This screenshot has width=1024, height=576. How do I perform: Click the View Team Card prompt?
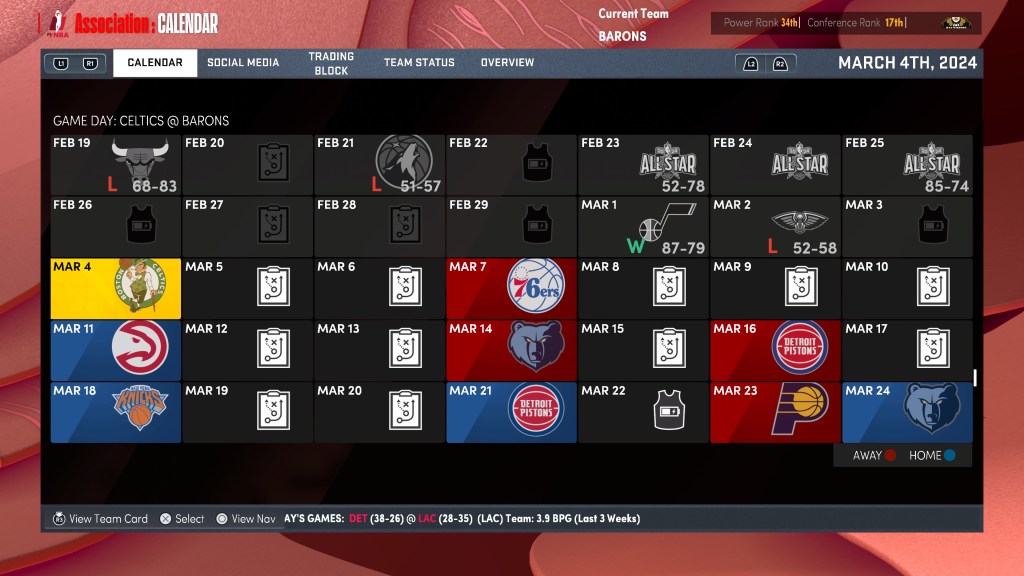tap(100, 519)
